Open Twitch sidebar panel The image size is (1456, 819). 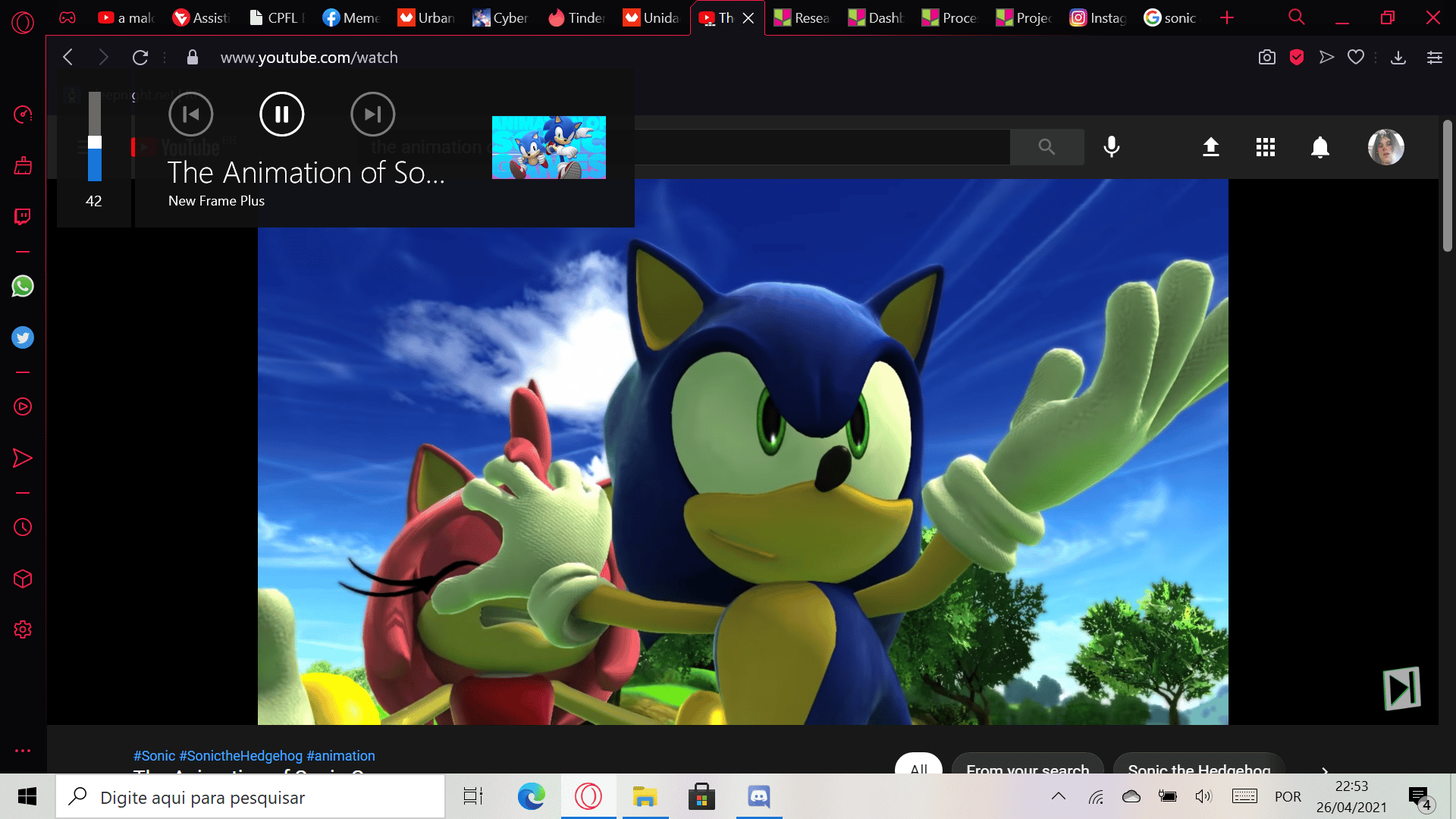23,217
